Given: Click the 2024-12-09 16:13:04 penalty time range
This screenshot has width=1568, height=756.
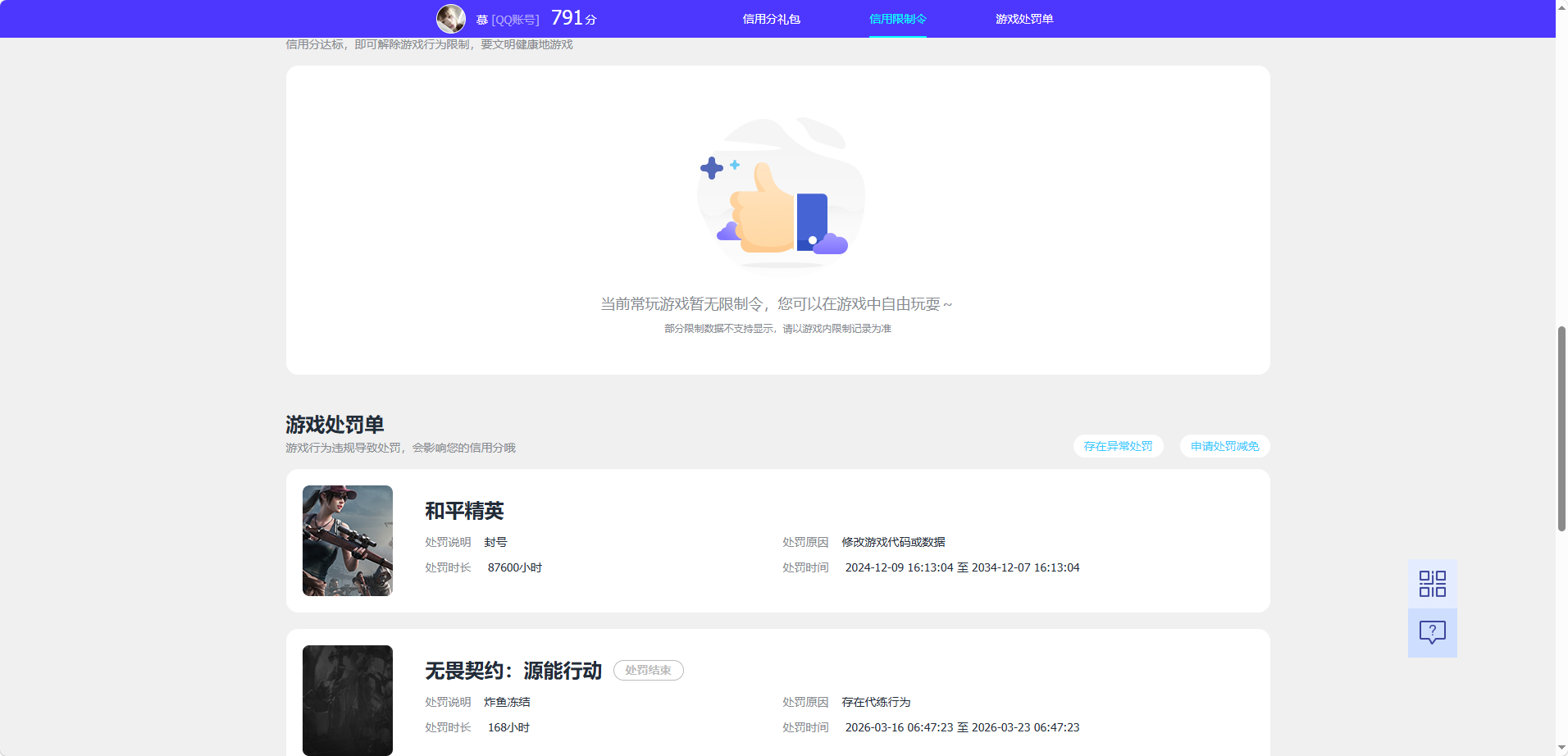Looking at the screenshot, I should coord(962,567).
